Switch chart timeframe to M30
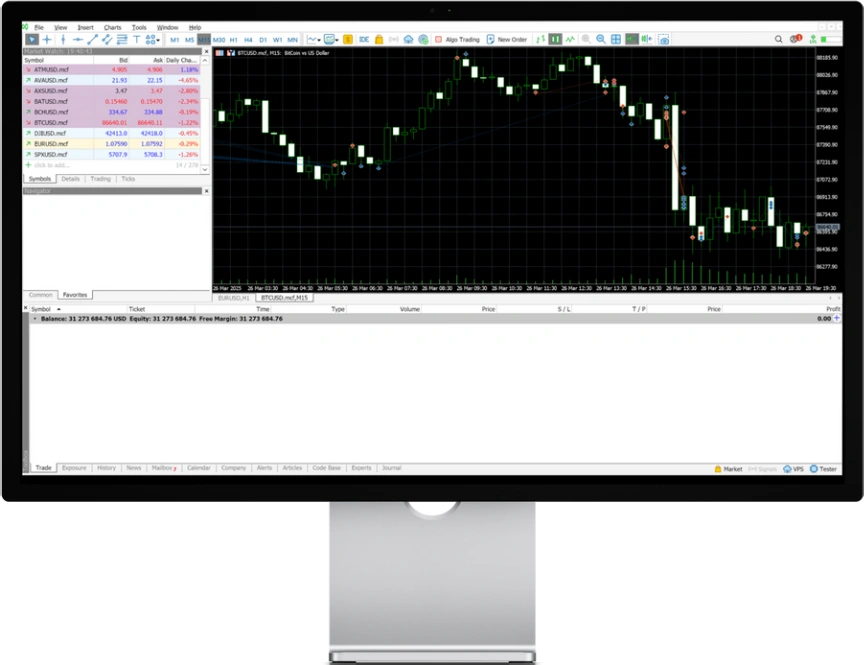 (218, 39)
